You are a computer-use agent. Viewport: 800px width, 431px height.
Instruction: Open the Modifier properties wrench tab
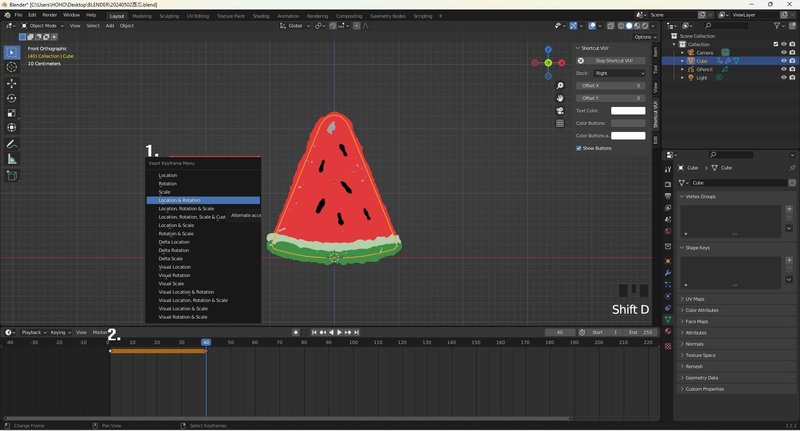click(x=668, y=273)
